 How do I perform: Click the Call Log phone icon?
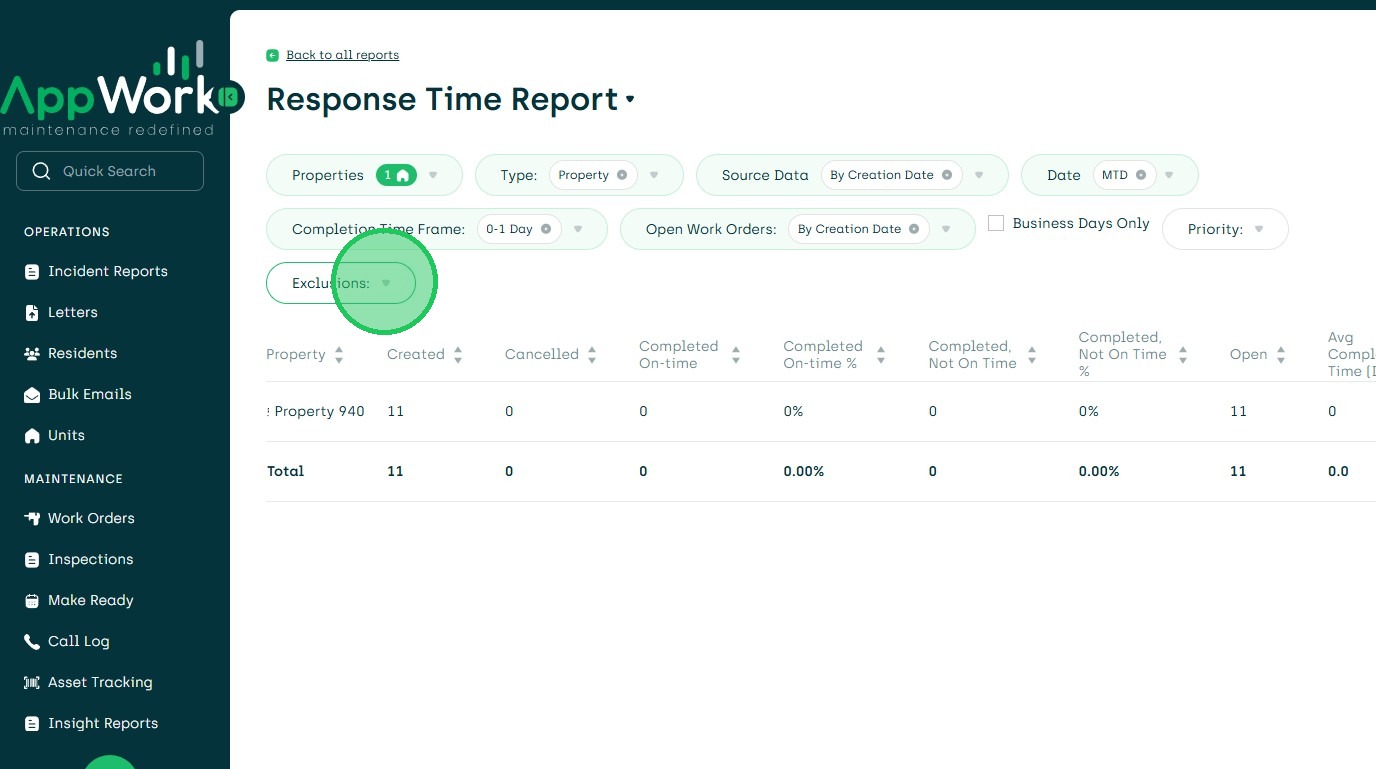tap(32, 642)
